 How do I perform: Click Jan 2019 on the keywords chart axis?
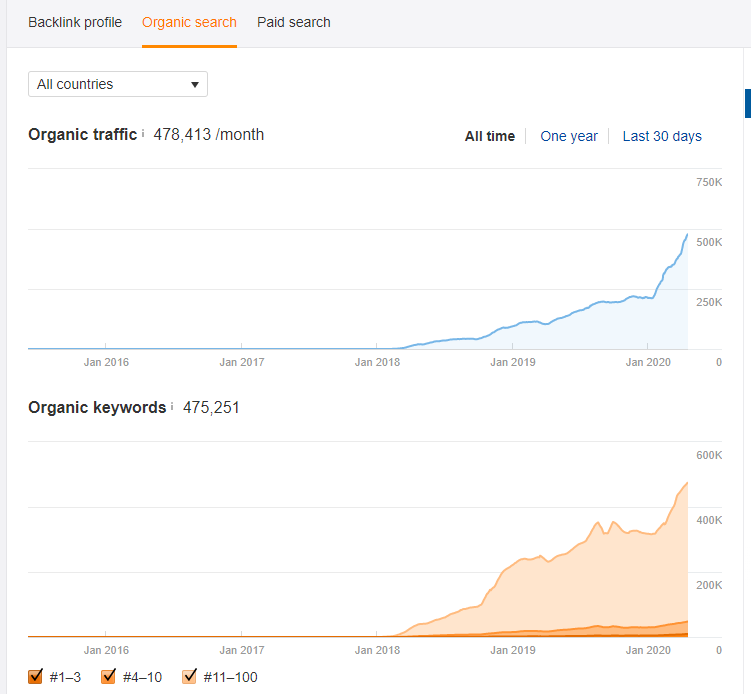coord(512,650)
